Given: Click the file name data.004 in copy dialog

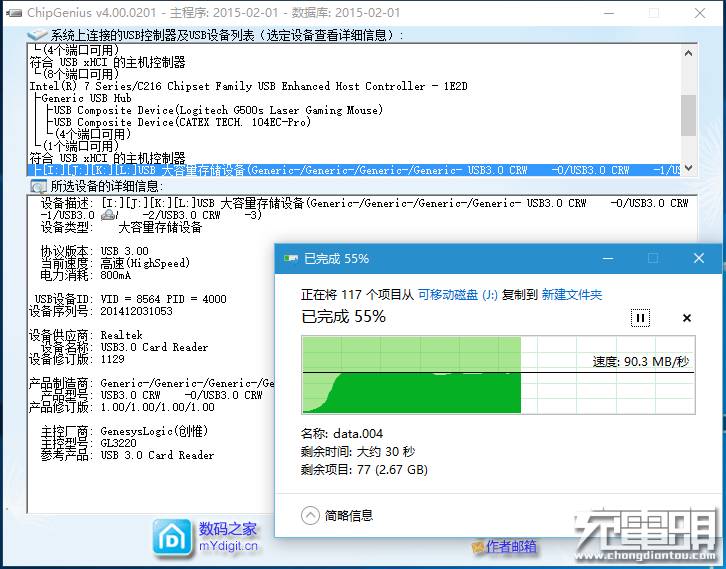Looking at the screenshot, I should tap(358, 434).
